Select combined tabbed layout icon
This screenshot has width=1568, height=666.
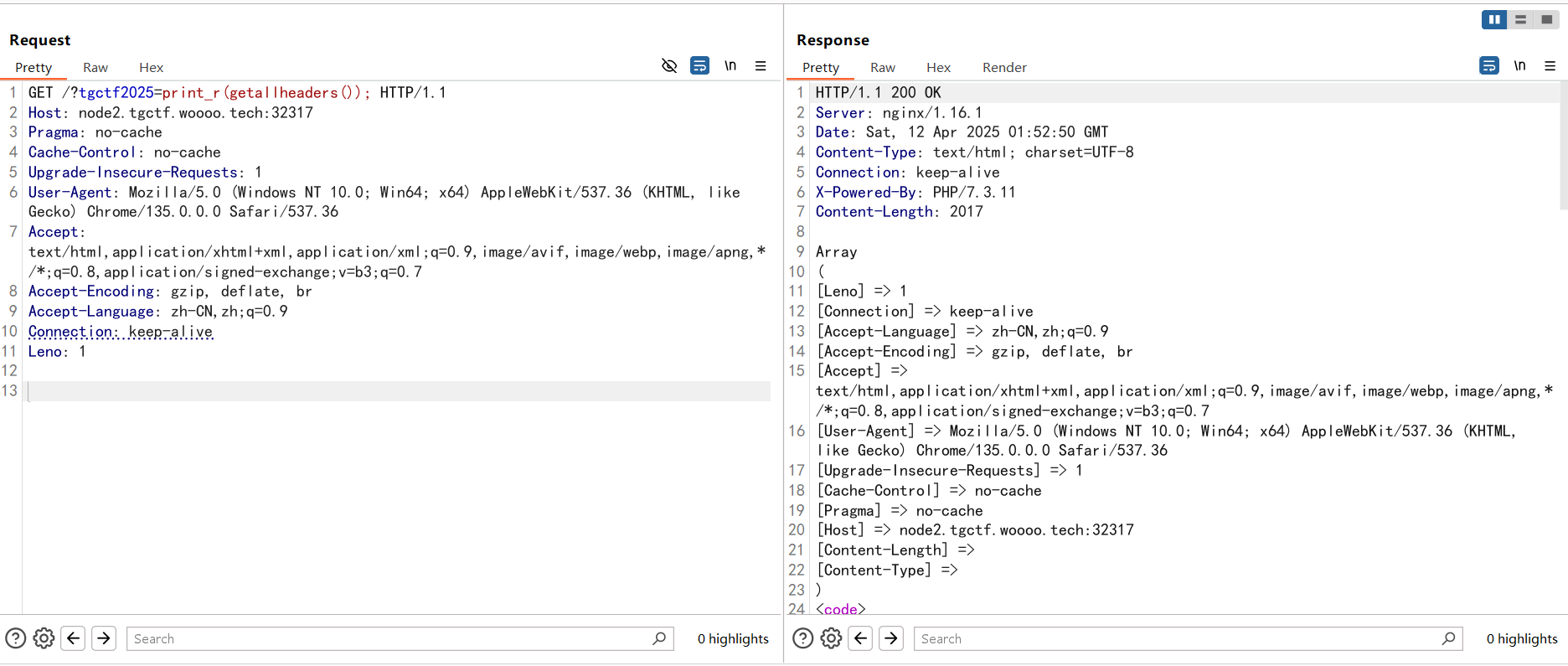(x=1546, y=19)
